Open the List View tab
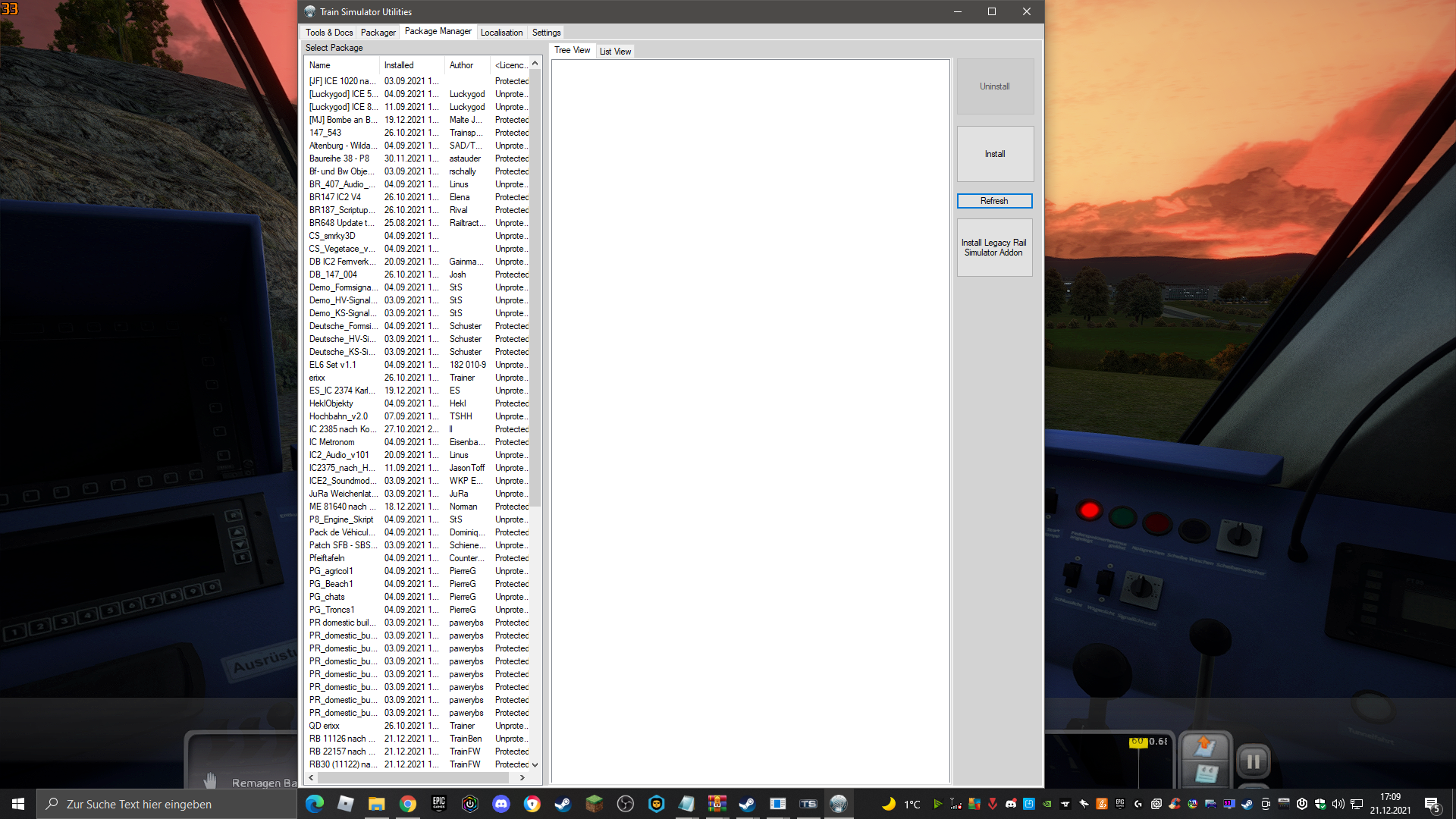The image size is (1456, 819). click(x=615, y=52)
